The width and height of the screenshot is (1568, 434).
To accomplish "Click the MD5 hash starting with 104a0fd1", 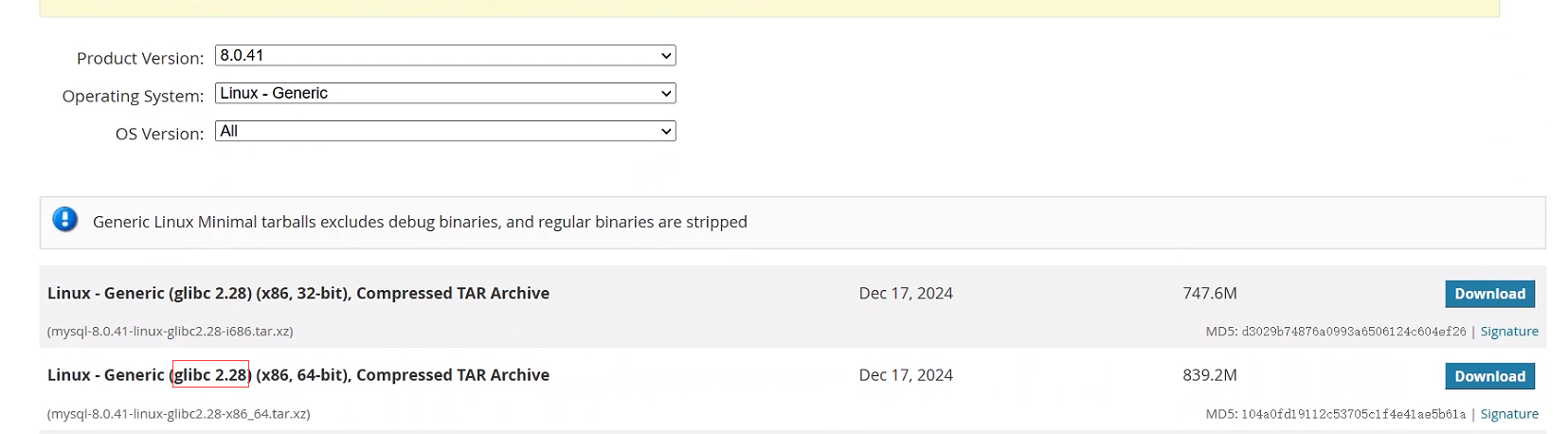I will click(x=1353, y=414).
